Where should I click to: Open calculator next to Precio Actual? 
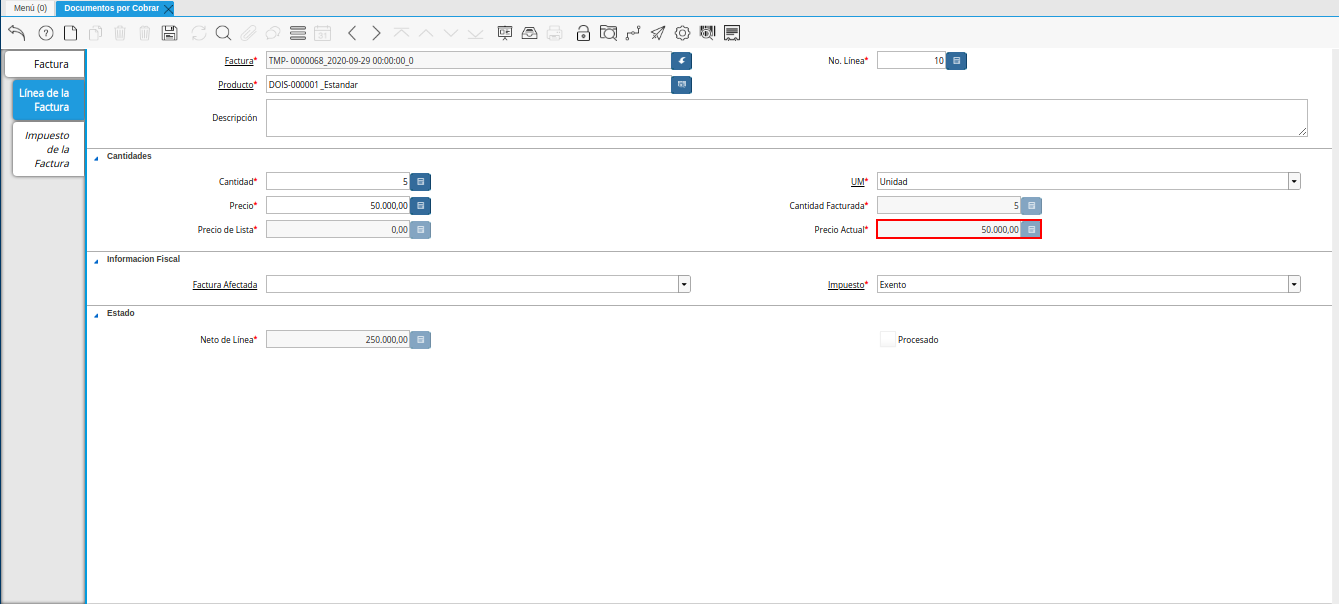click(1031, 230)
